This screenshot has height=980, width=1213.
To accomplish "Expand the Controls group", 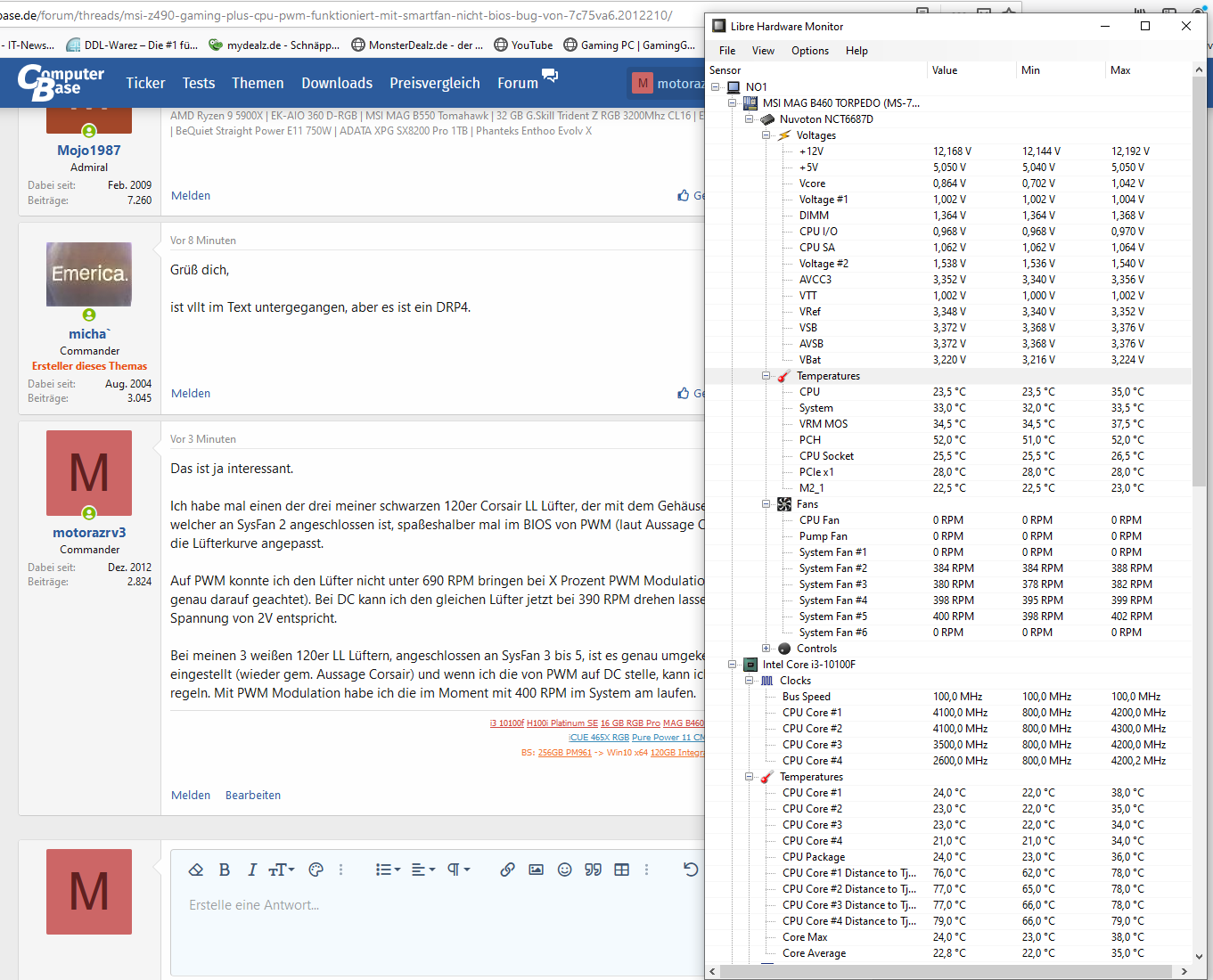I will coord(766,649).
